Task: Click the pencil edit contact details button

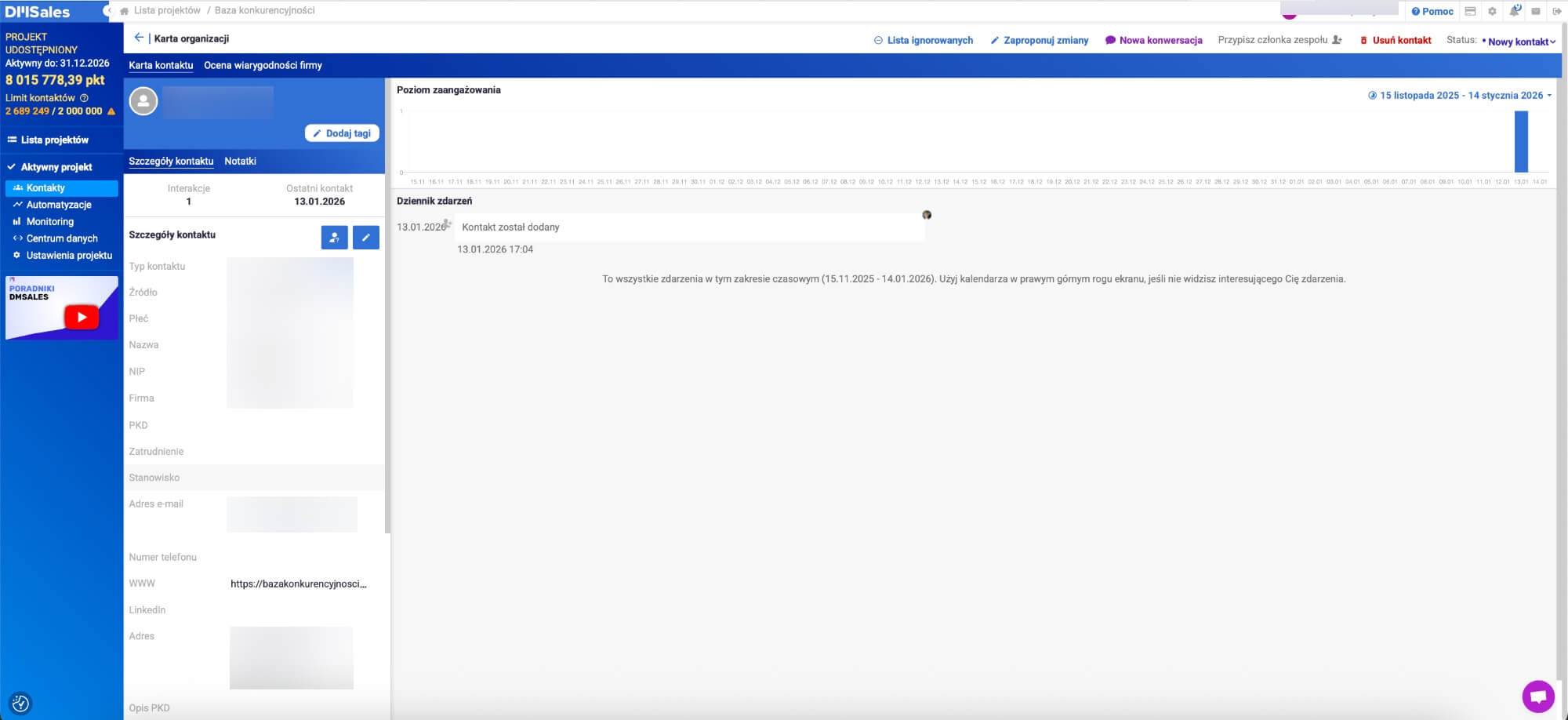Action: point(365,238)
